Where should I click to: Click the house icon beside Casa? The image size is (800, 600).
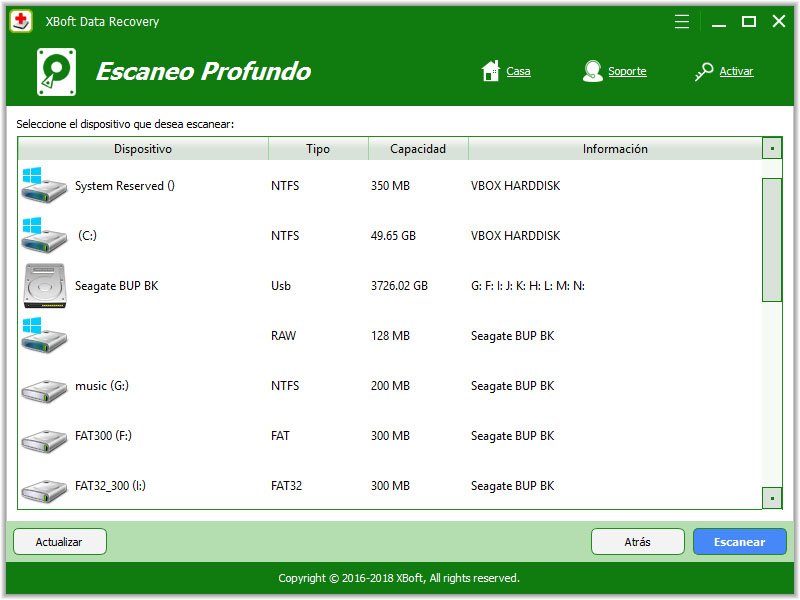click(490, 71)
